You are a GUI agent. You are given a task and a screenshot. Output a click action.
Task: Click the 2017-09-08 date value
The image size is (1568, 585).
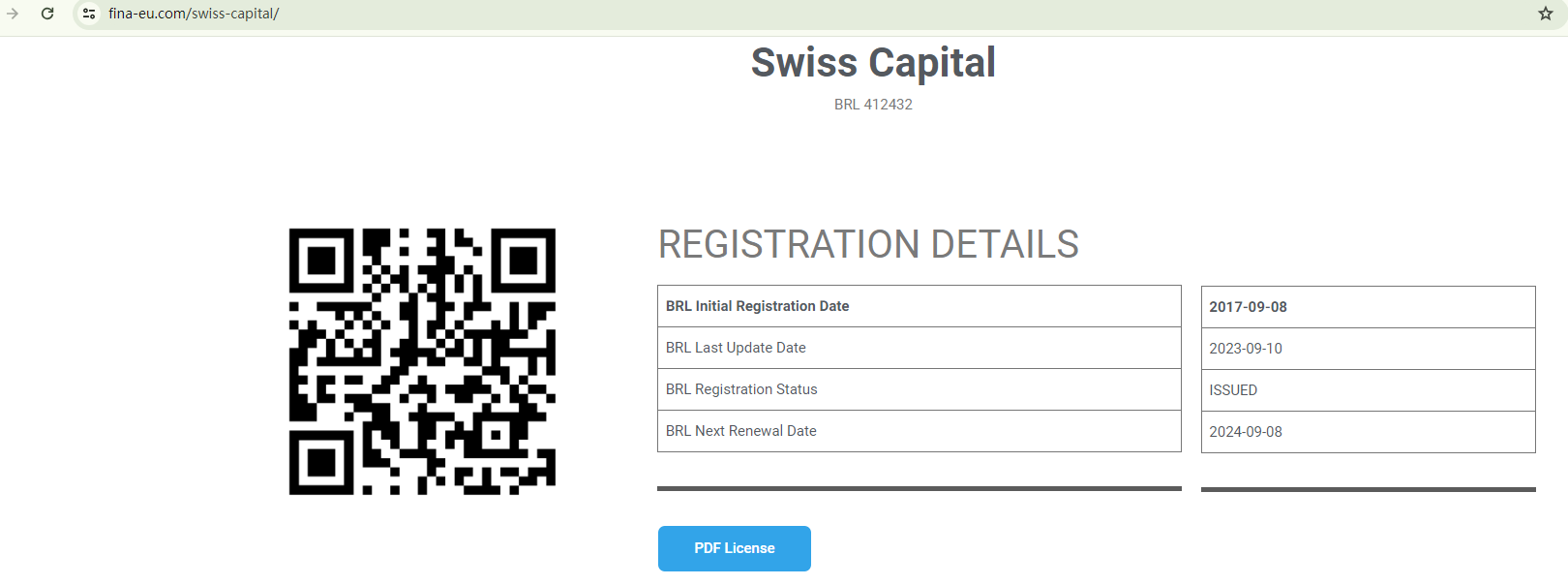coord(1248,307)
